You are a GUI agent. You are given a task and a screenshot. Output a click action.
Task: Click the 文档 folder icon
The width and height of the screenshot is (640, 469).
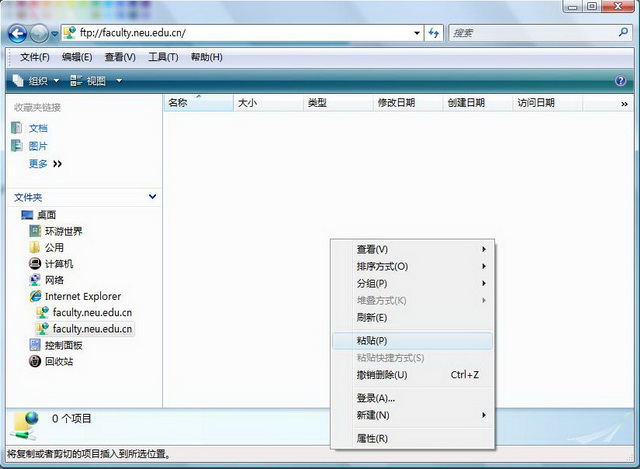17,128
